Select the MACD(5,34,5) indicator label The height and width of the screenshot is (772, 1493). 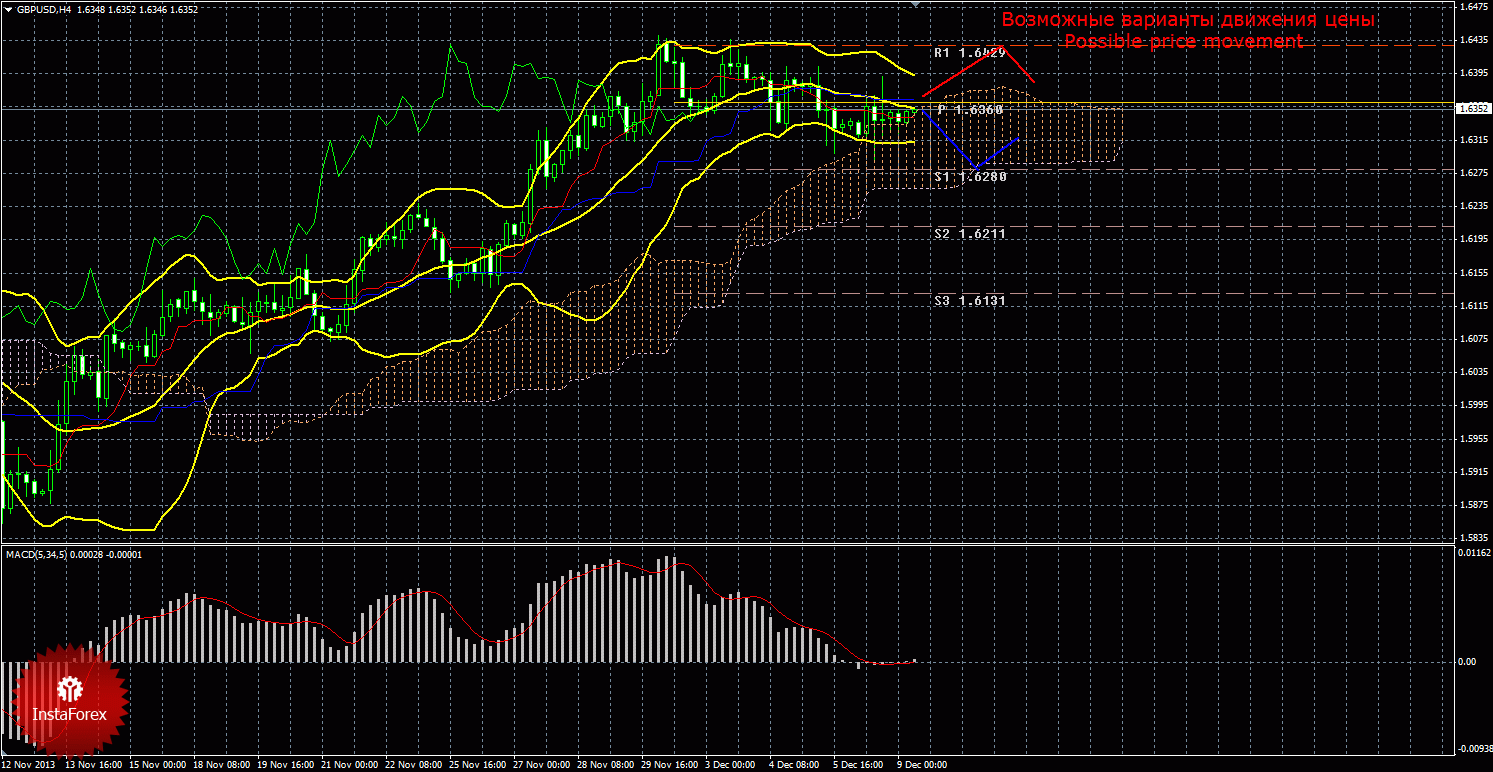[x=39, y=553]
